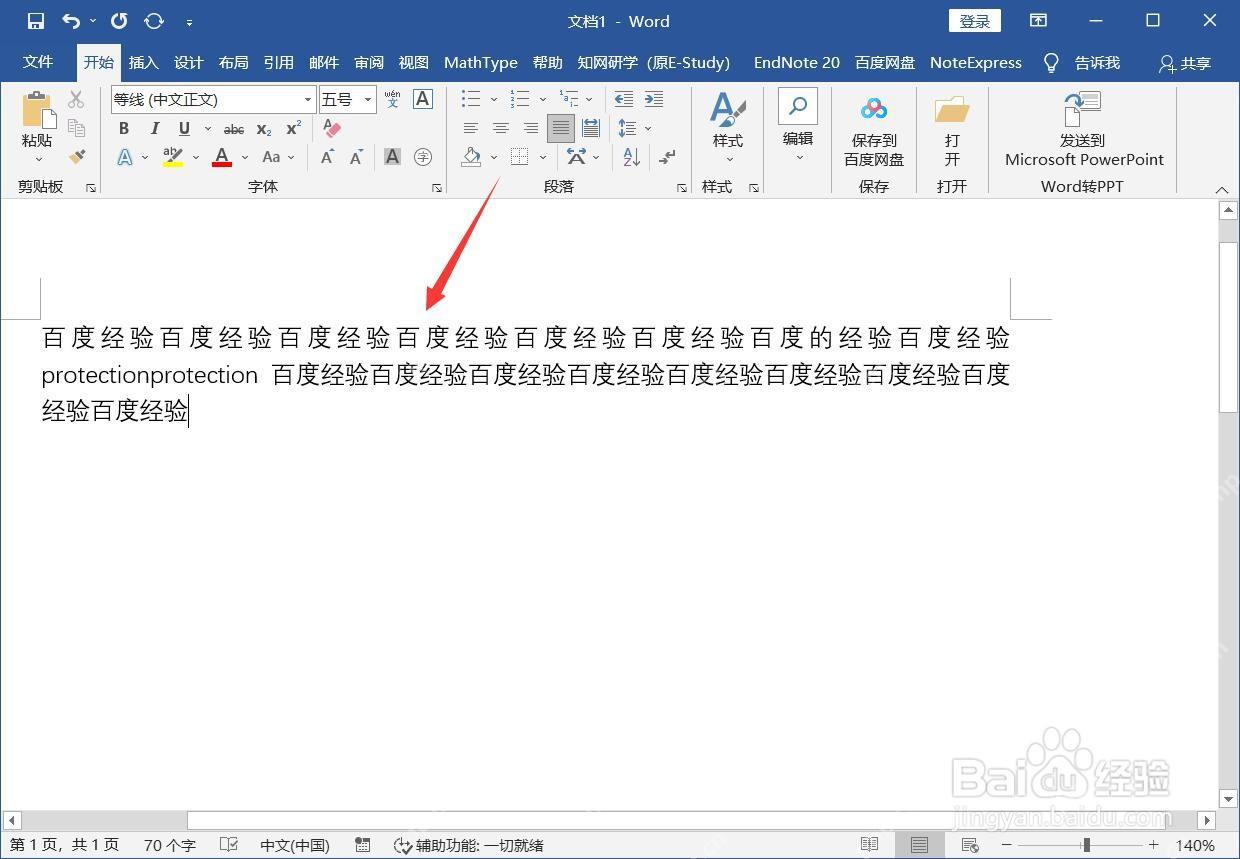Increase font size with grow icon

[327, 157]
